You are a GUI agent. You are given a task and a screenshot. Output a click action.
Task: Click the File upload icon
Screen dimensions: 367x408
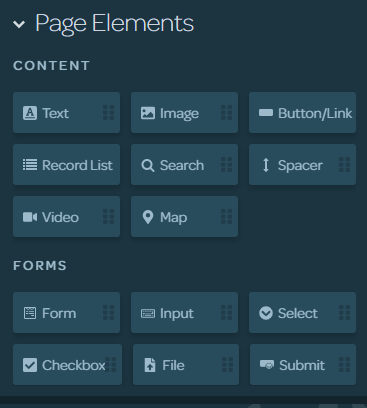[150, 365]
